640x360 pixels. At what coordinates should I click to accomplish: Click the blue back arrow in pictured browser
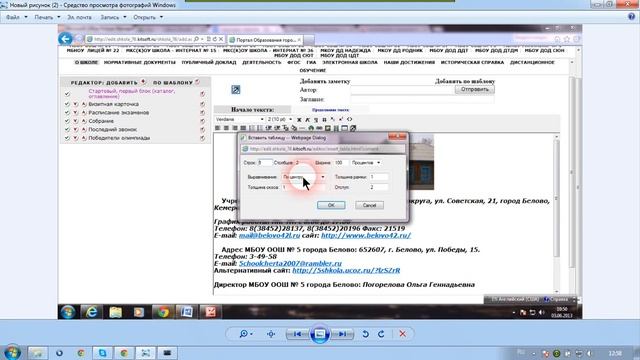pyautogui.click(x=65, y=39)
